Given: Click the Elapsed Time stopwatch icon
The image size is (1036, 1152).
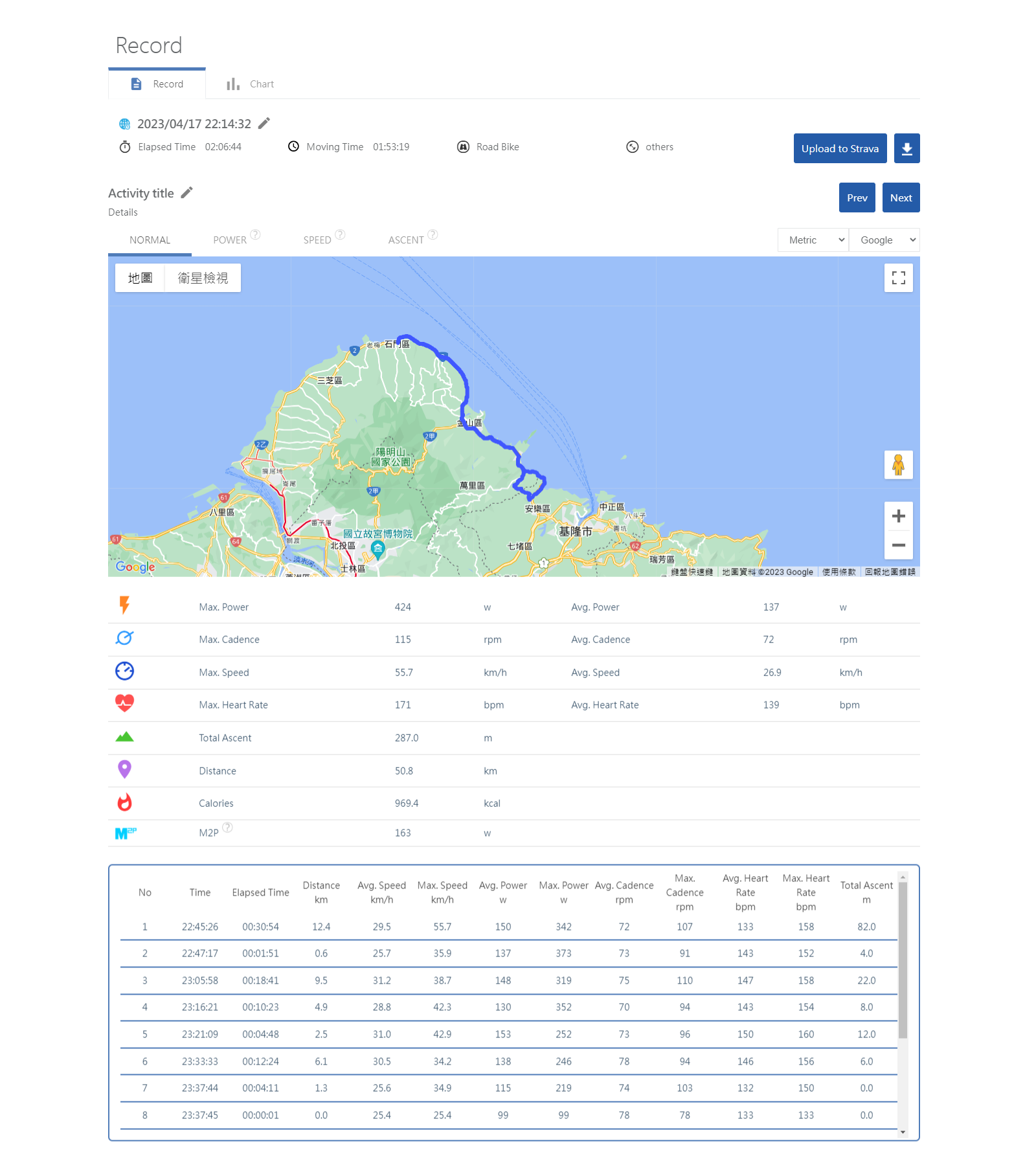Looking at the screenshot, I should click(x=125, y=147).
